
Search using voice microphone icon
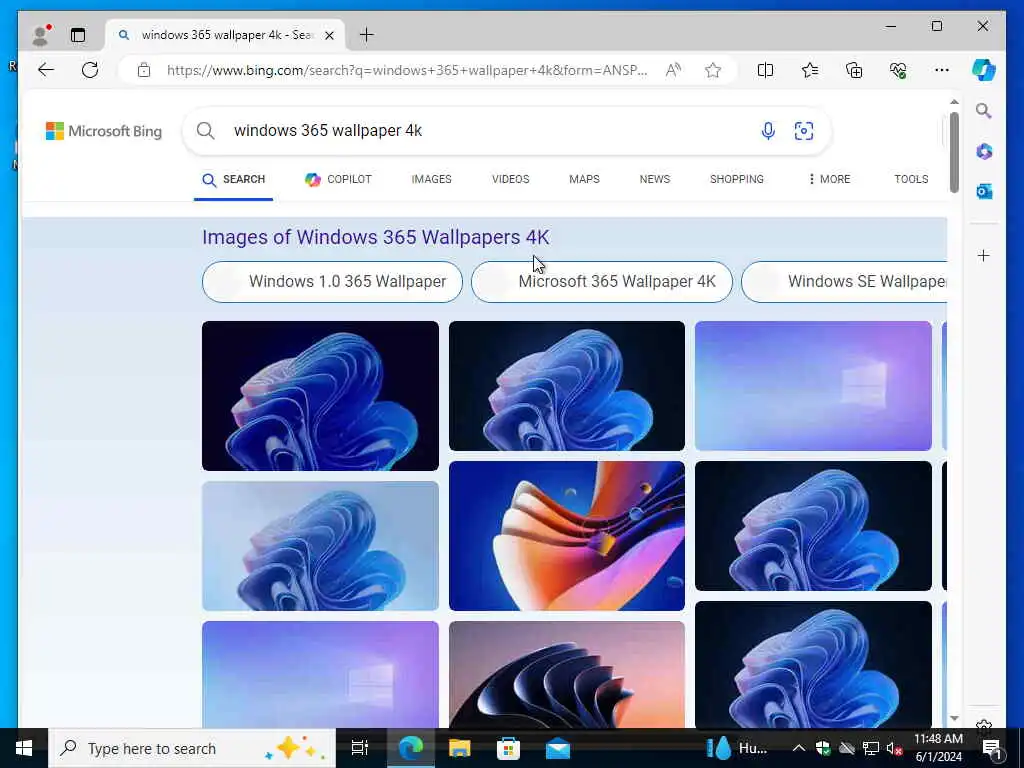pyautogui.click(x=768, y=131)
